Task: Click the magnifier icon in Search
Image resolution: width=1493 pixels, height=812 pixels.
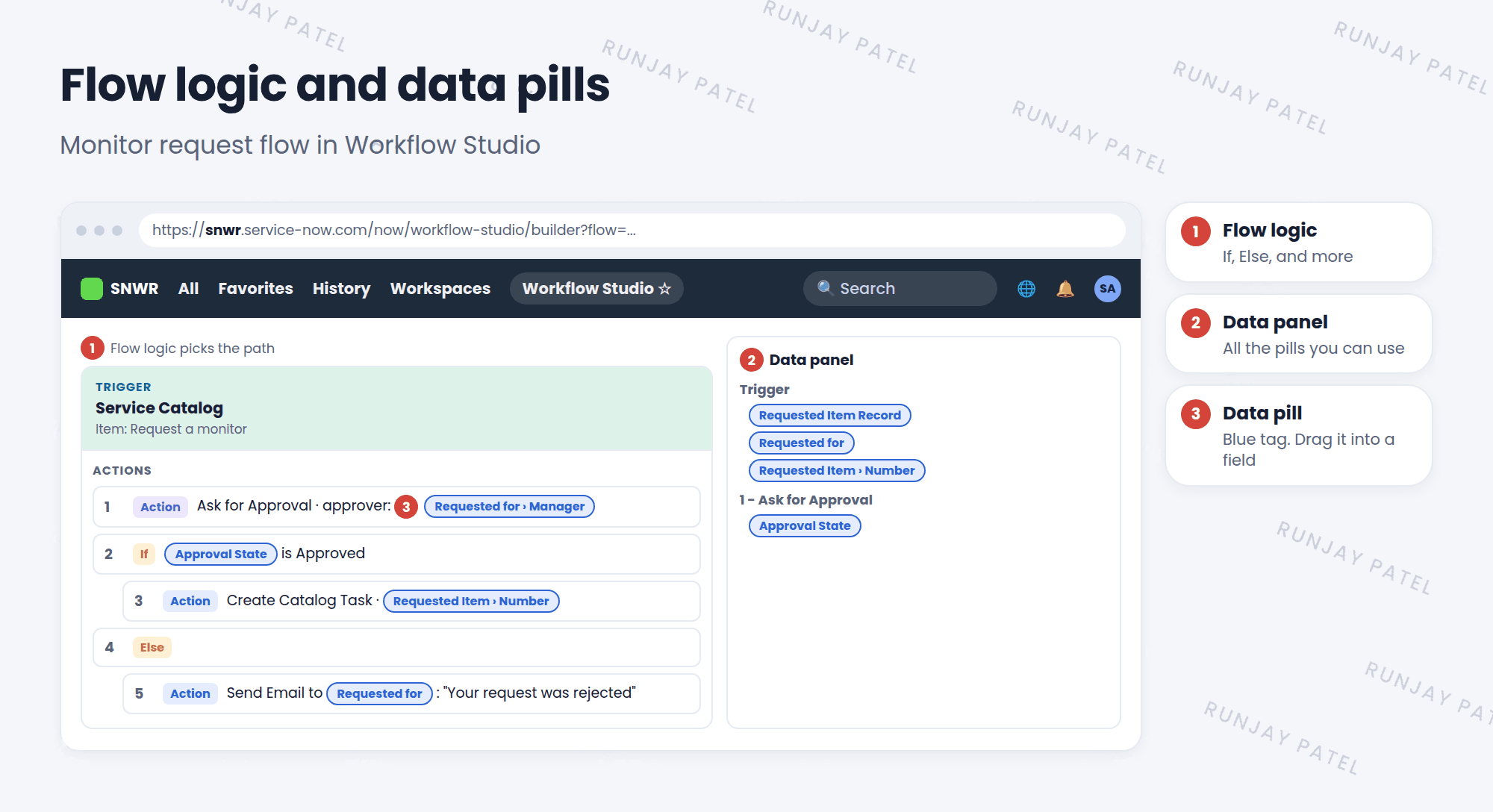Action: click(x=825, y=288)
